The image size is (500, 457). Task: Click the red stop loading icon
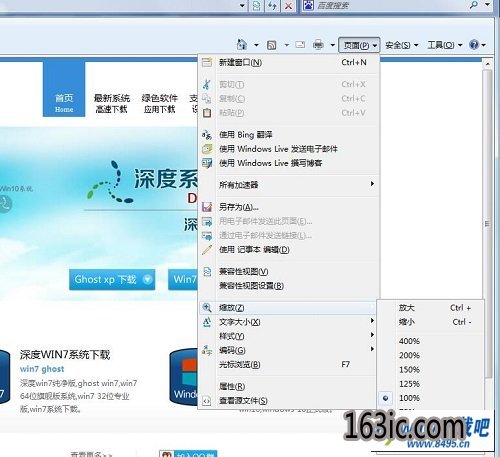click(x=288, y=5)
